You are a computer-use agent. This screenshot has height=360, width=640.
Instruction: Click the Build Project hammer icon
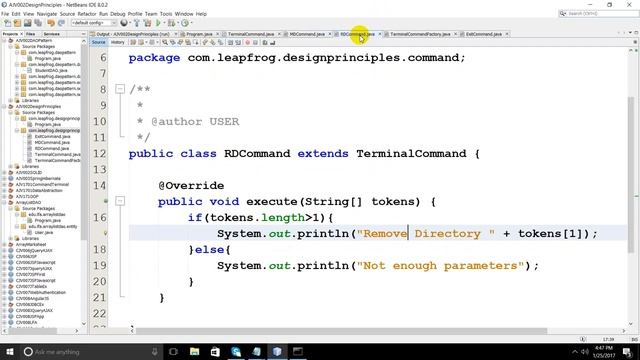(x=137, y=23)
